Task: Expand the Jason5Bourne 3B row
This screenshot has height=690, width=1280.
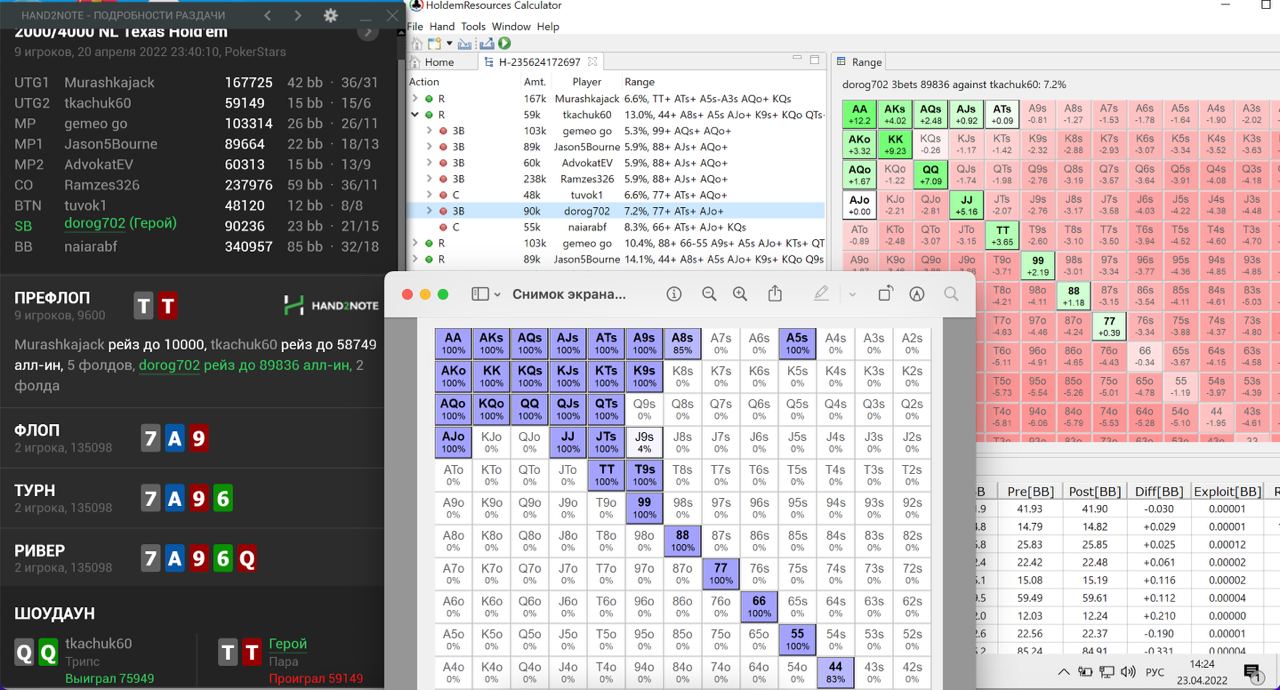Action: point(431,147)
